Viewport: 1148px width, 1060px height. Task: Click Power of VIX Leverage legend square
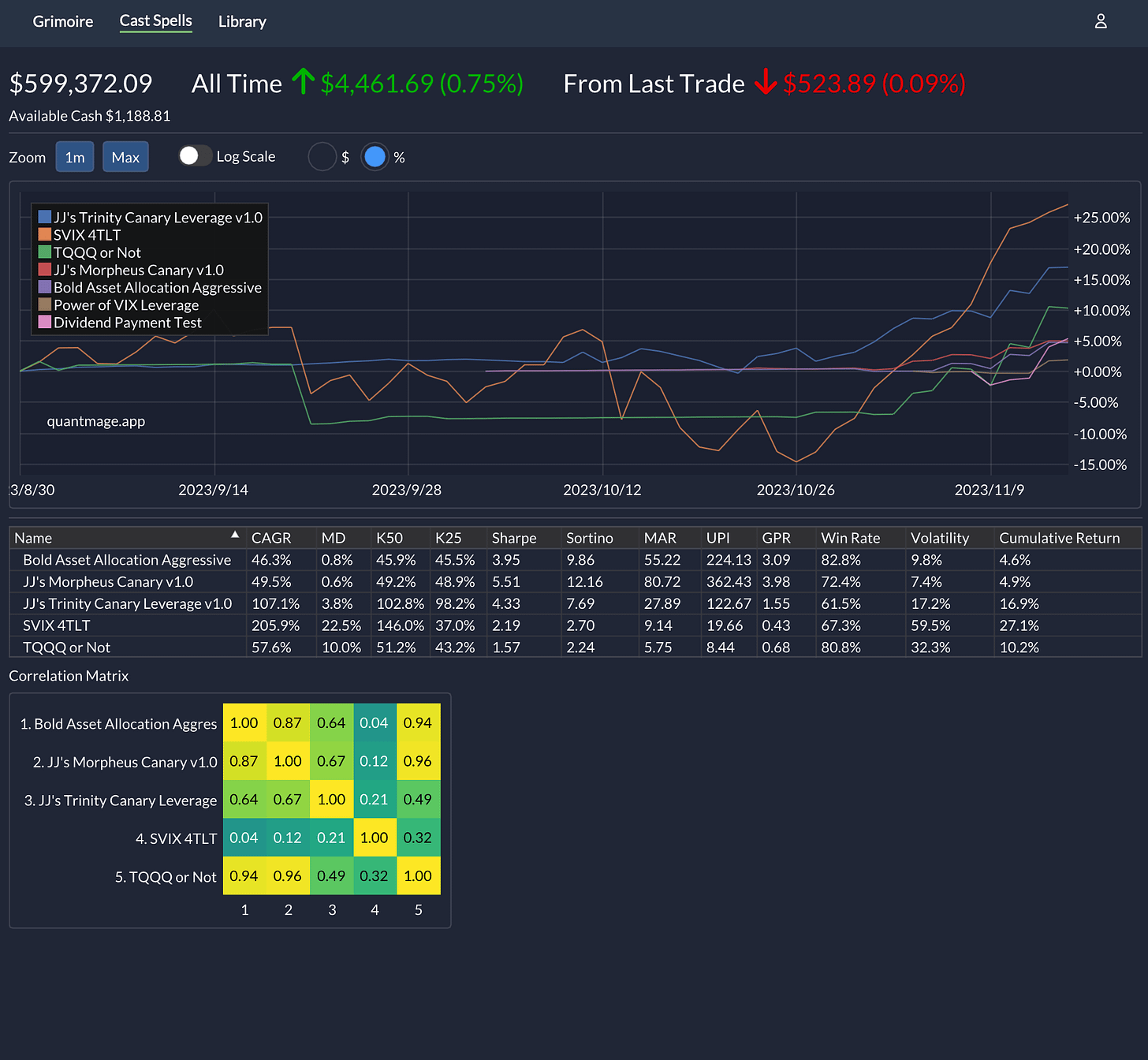click(x=45, y=304)
